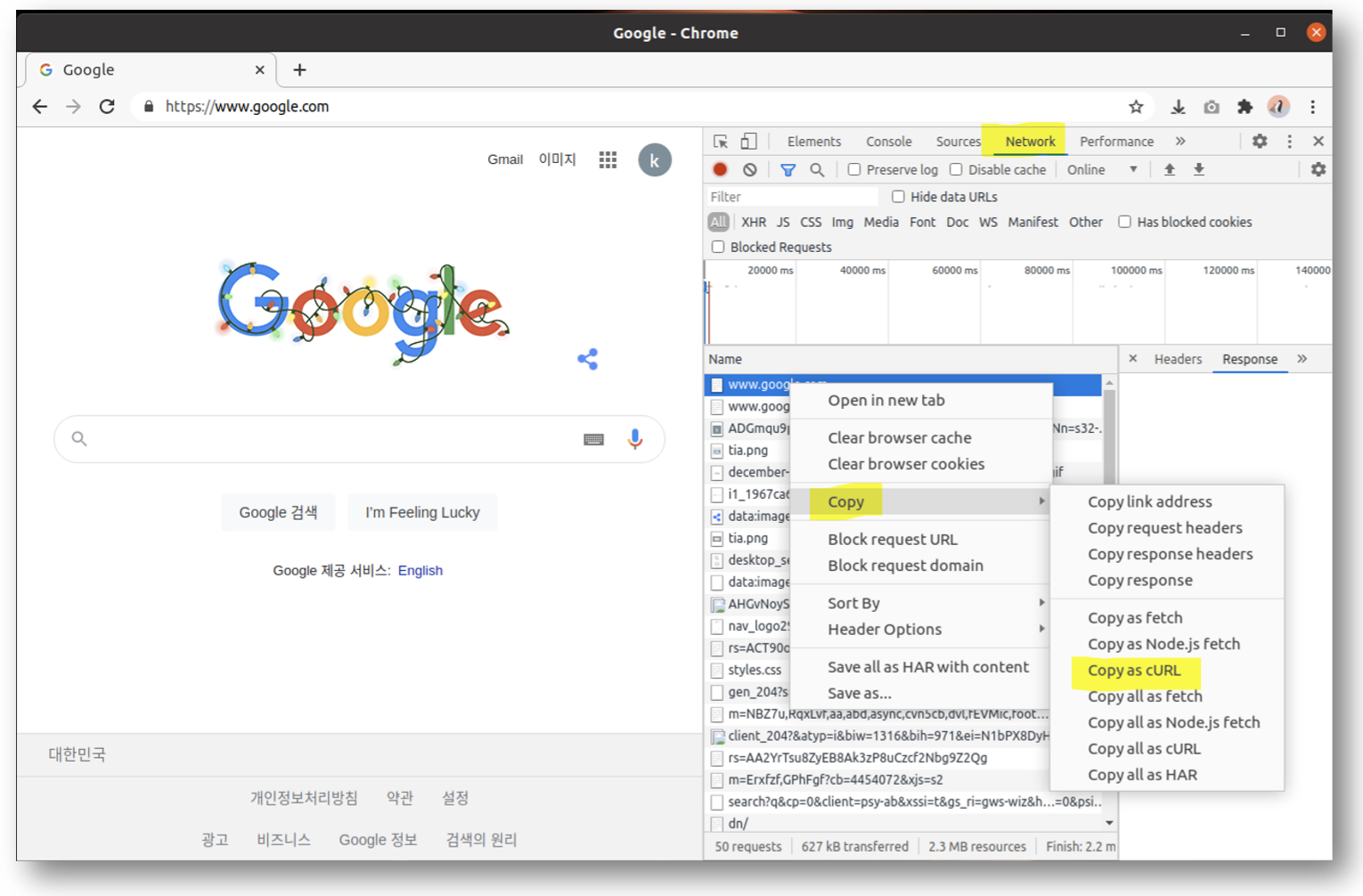The width and height of the screenshot is (1363, 896).
Task: Click into the network Filter field
Action: point(792,197)
